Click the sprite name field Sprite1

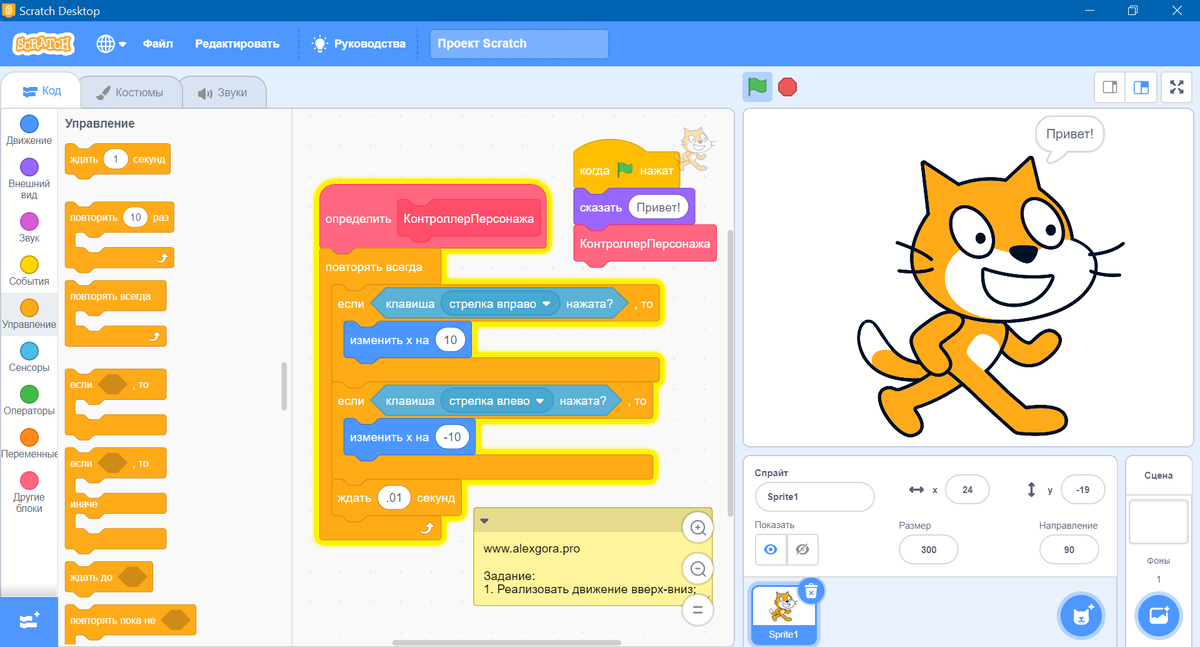pyautogui.click(x=815, y=496)
